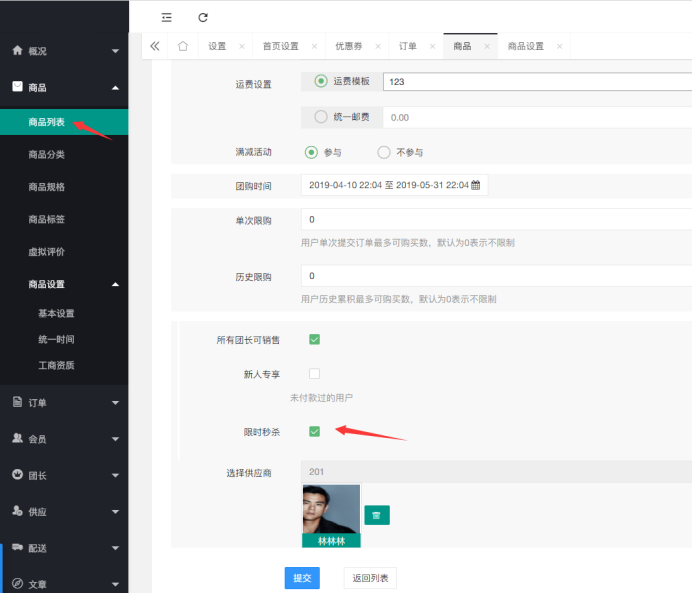Delete supplier with green trash icon
Viewport: 693px width, 593px height.
(x=376, y=515)
